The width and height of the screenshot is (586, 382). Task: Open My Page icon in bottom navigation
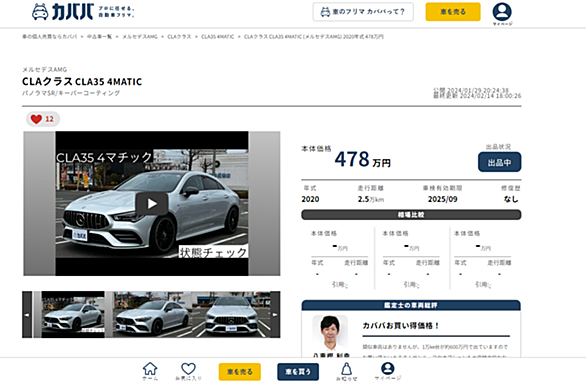(388, 371)
